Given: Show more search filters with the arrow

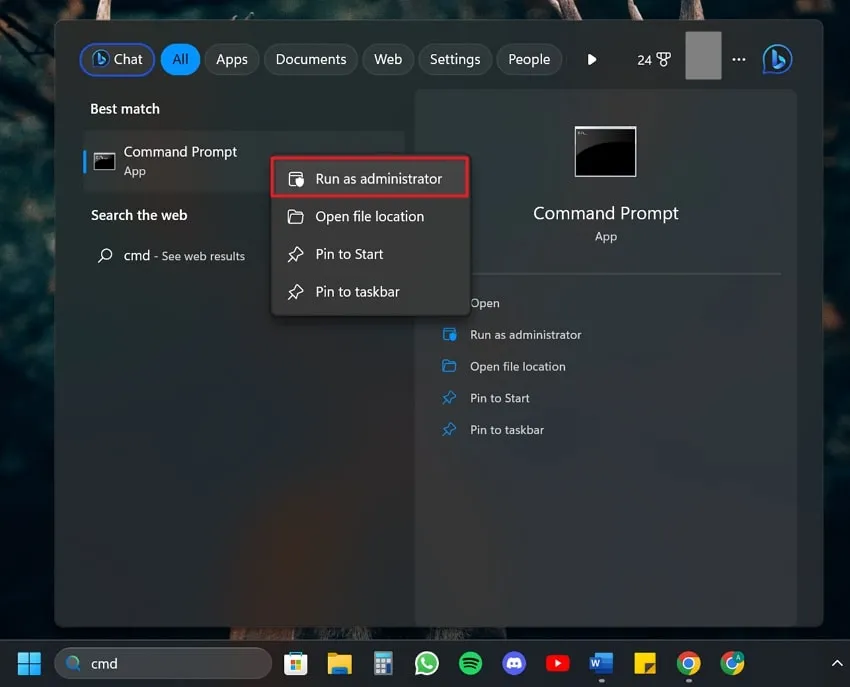Looking at the screenshot, I should [x=592, y=59].
